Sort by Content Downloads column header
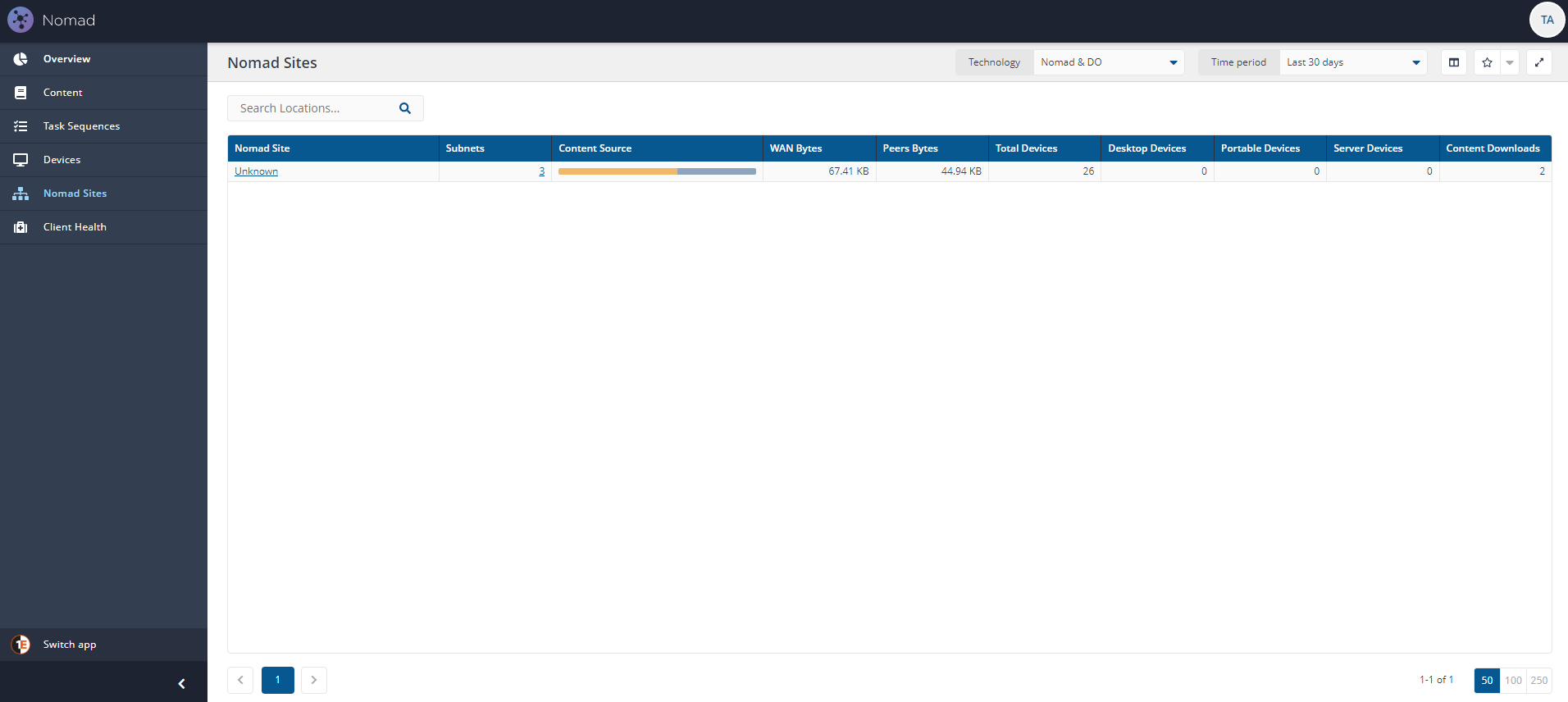The image size is (1568, 702). [1495, 148]
